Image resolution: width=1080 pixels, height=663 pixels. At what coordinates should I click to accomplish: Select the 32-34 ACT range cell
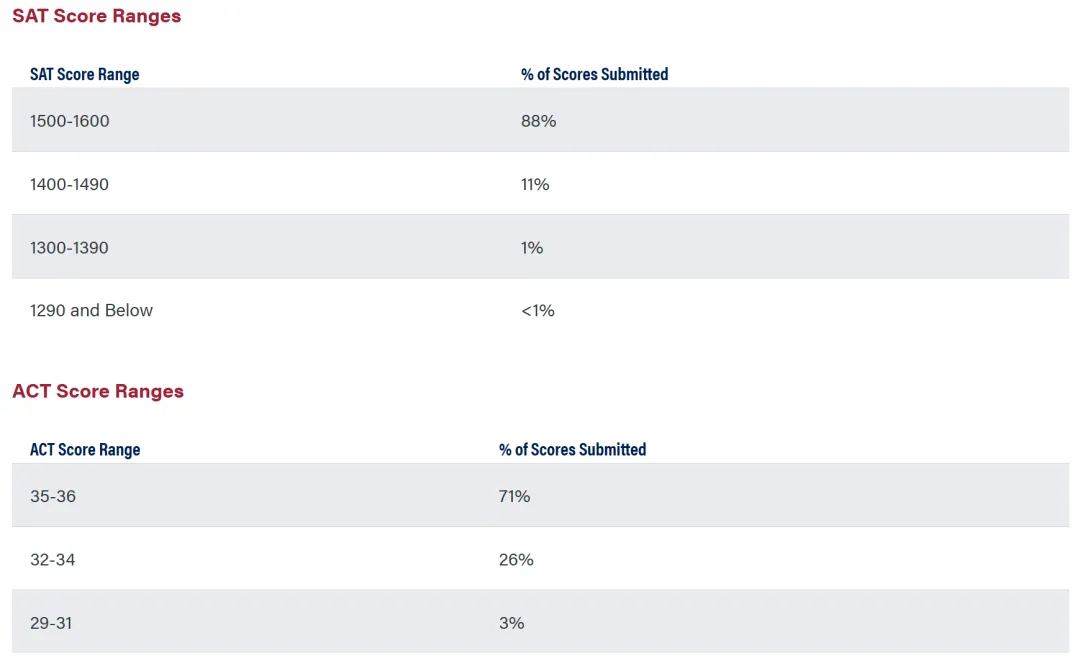[53, 560]
